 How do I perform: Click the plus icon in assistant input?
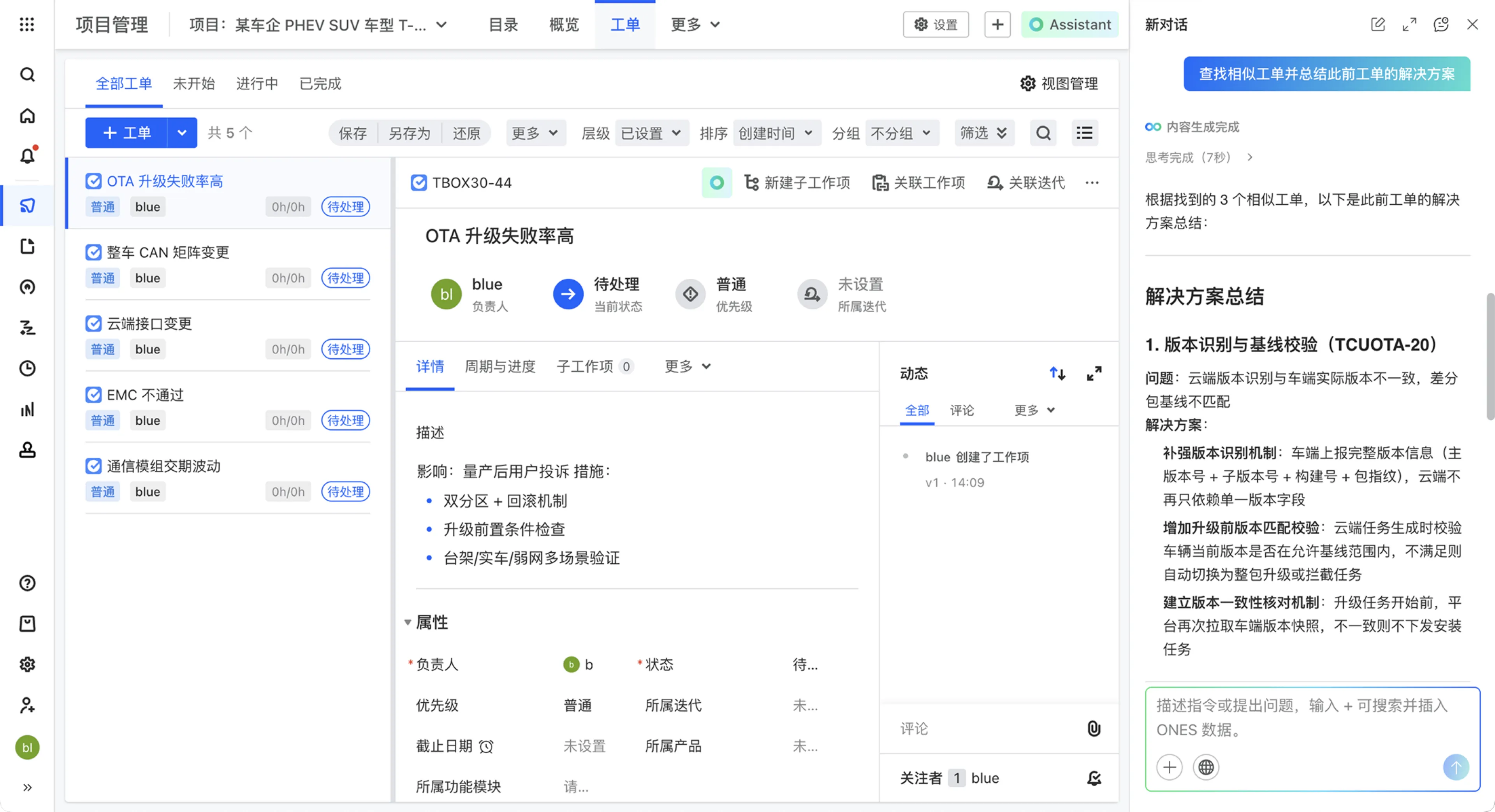(x=1170, y=767)
